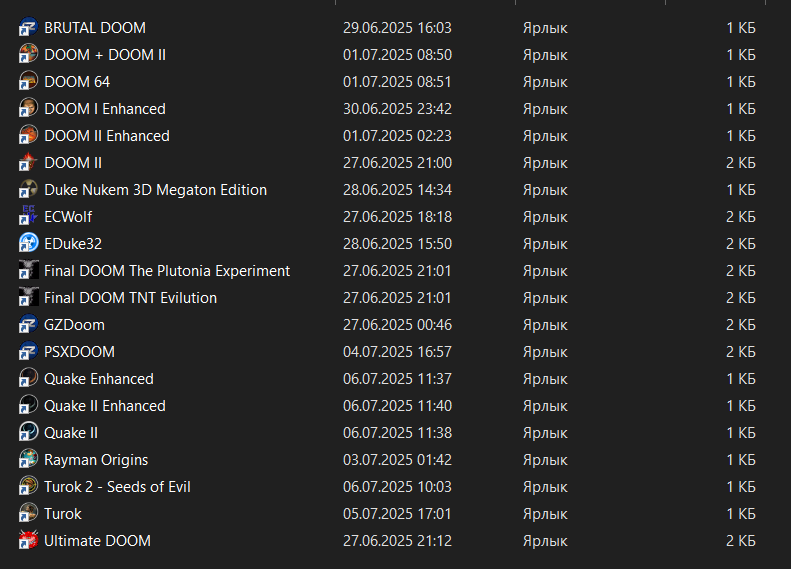Click the date 27.06.2025 18:18
Screen dimensions: 791x569
pyautogui.click(x=398, y=216)
